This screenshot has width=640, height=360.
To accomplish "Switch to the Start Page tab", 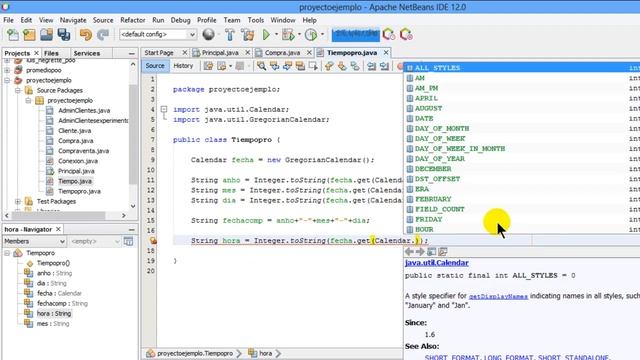I will [x=159, y=53].
